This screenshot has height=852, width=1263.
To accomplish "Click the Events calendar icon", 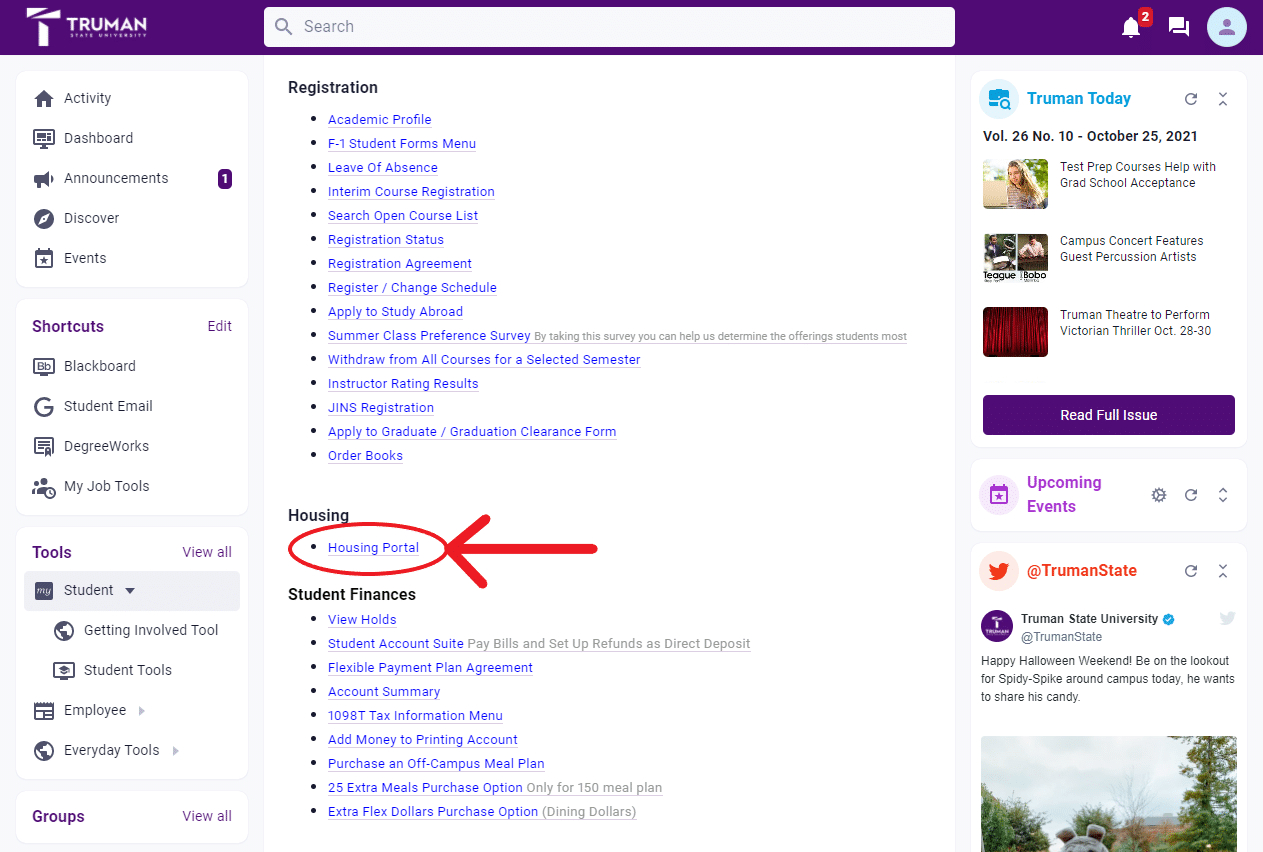I will 43,258.
